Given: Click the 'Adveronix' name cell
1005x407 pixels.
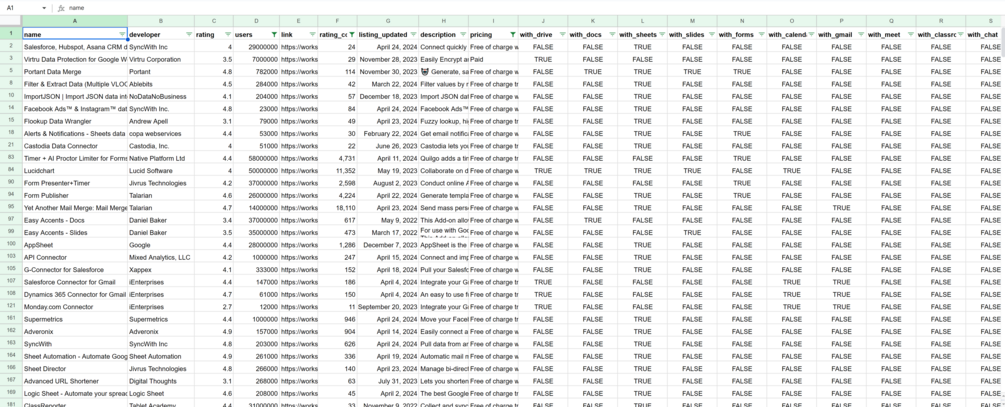Looking at the screenshot, I should (x=75, y=332).
